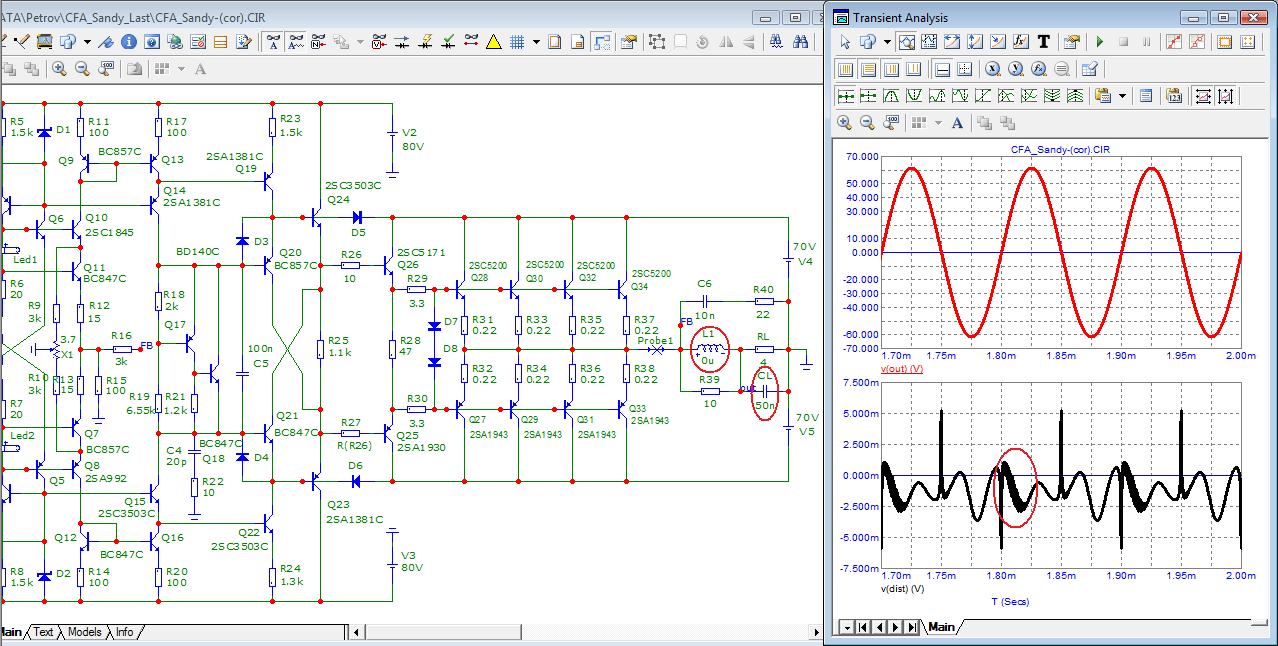This screenshot has width=1278, height=646.
Task: Select the Valley cursor function icon
Action: pos(914,95)
